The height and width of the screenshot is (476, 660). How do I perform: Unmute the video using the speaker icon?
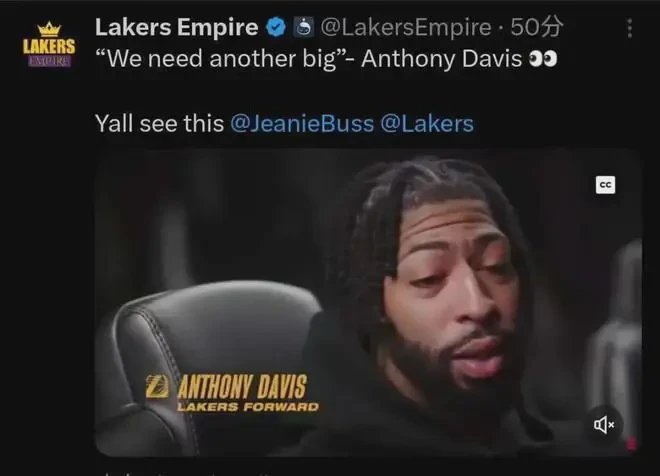click(604, 425)
